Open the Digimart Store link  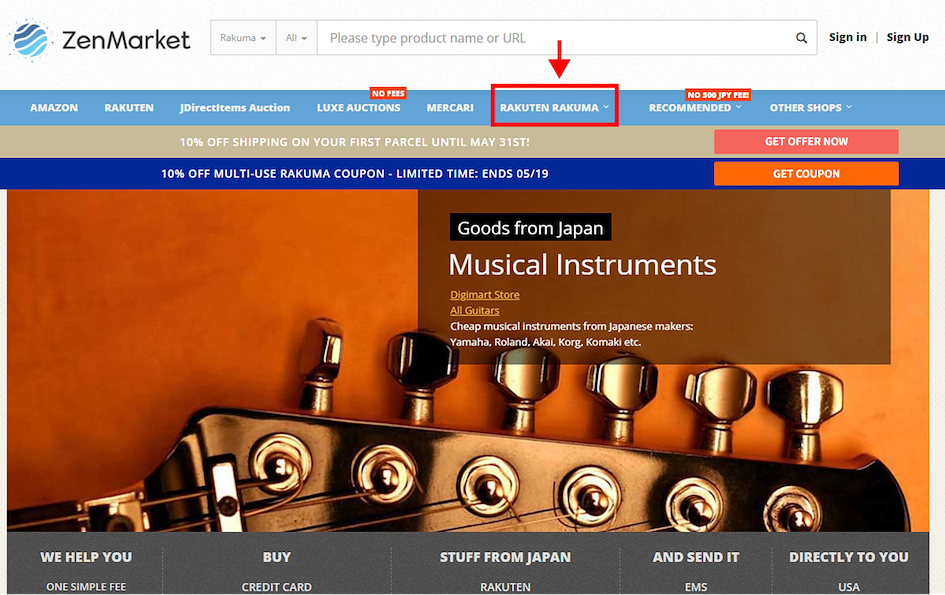point(485,295)
